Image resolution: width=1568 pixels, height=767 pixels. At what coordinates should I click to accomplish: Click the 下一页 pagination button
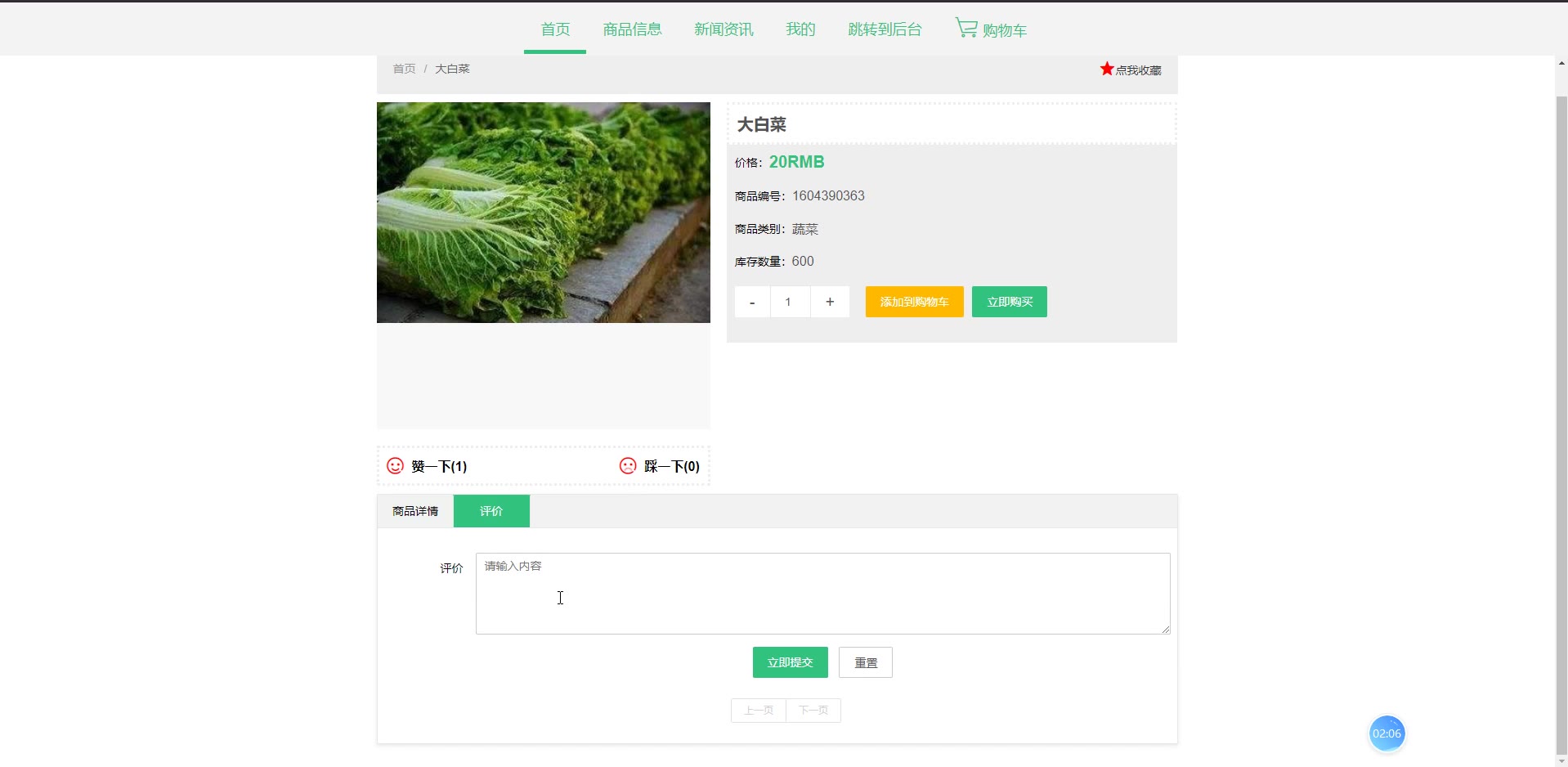[813, 711]
